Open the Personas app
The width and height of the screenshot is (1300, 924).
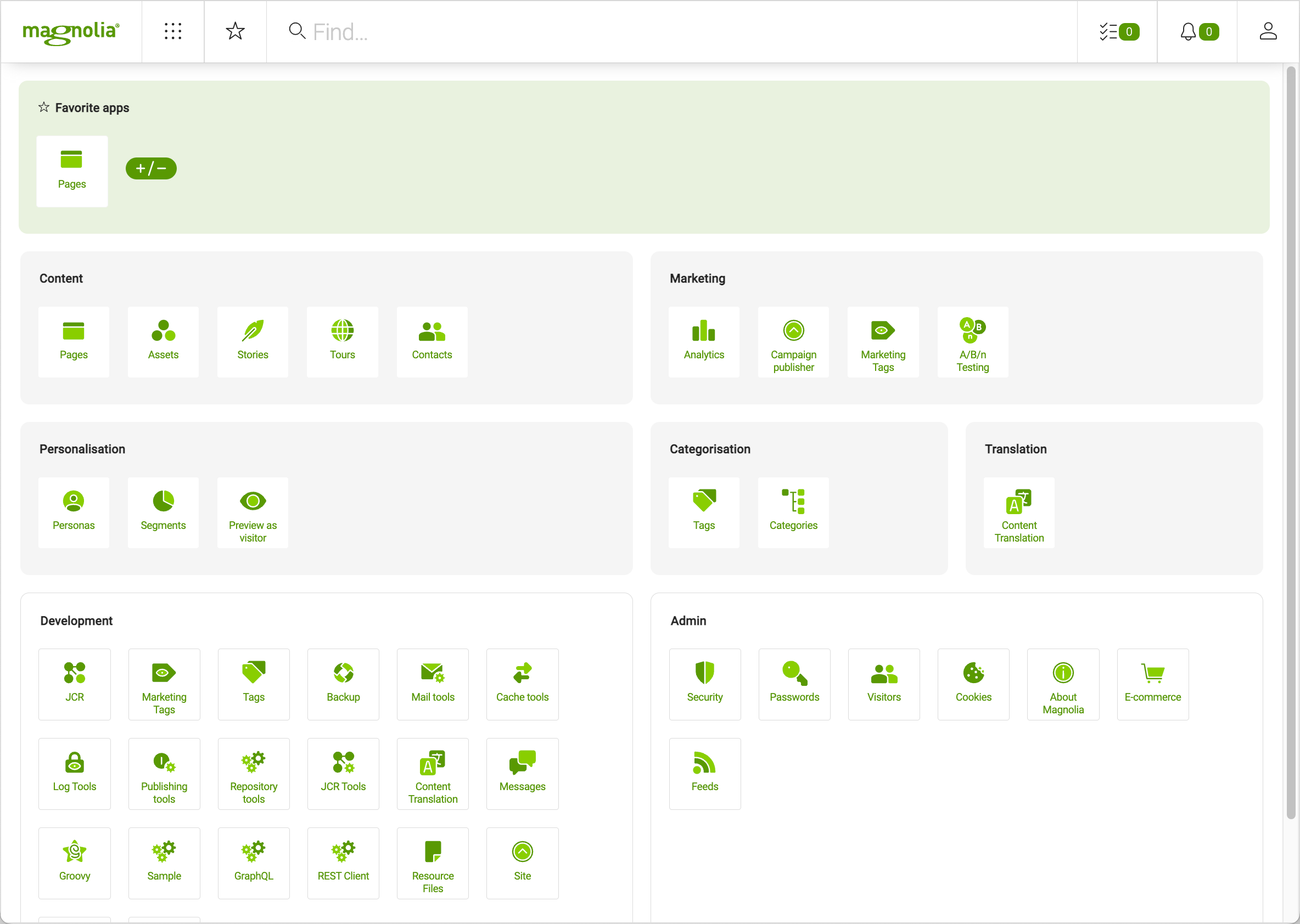(x=74, y=512)
